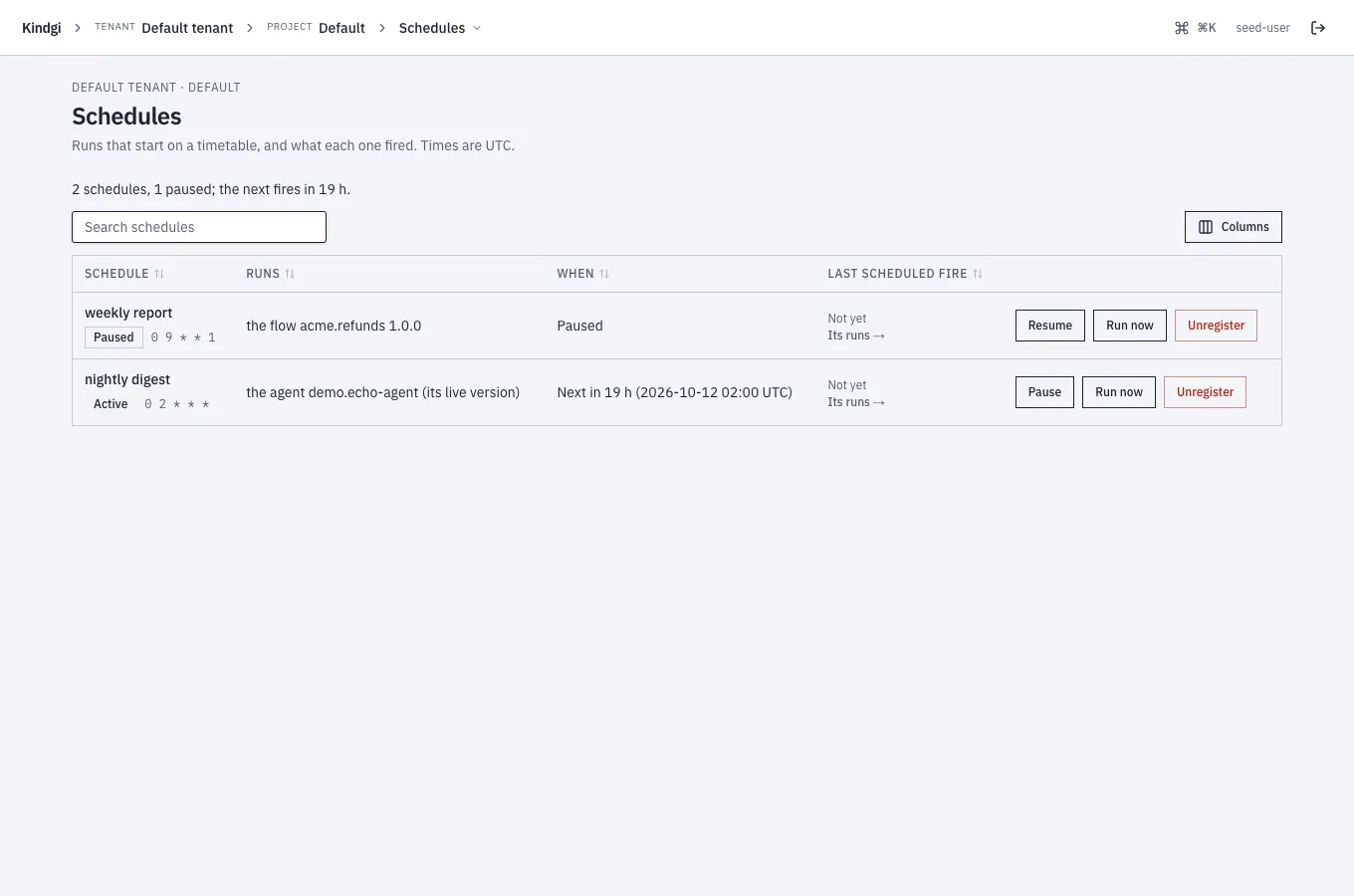
Task: Click the sign-out icon next to seed-user
Action: point(1318,28)
